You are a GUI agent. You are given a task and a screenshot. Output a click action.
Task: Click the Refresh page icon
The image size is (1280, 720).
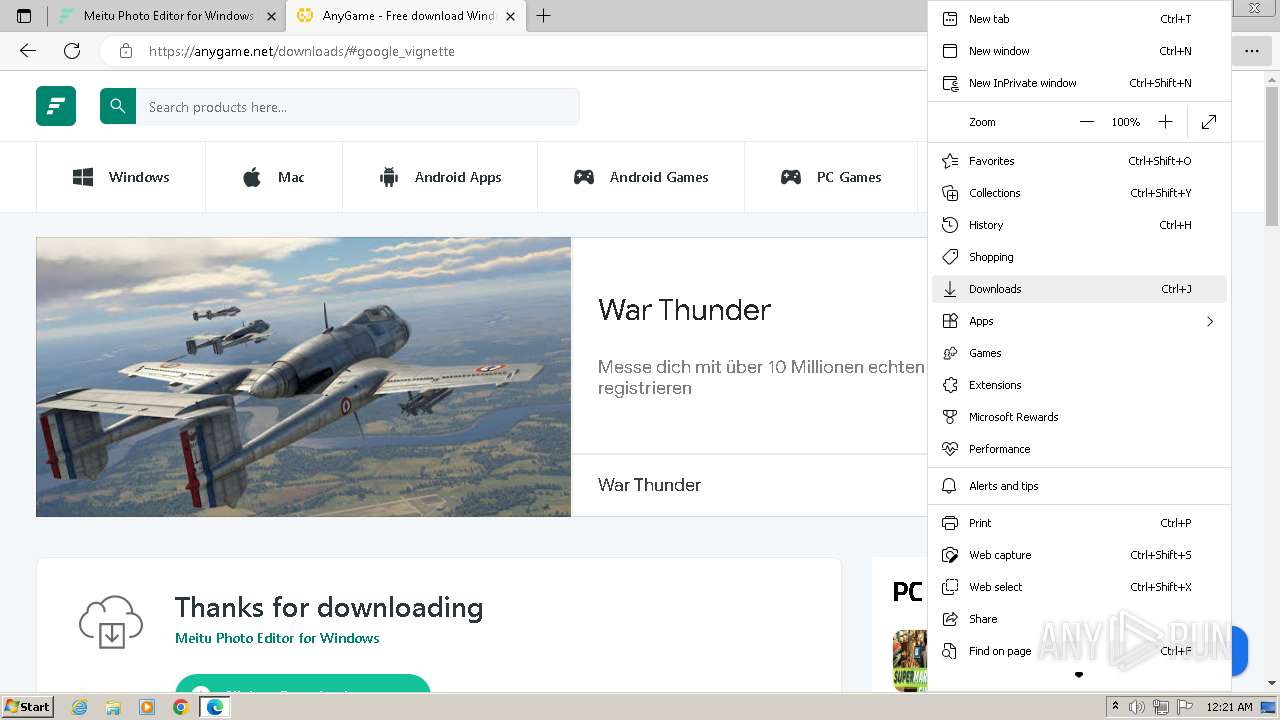pyautogui.click(x=72, y=51)
